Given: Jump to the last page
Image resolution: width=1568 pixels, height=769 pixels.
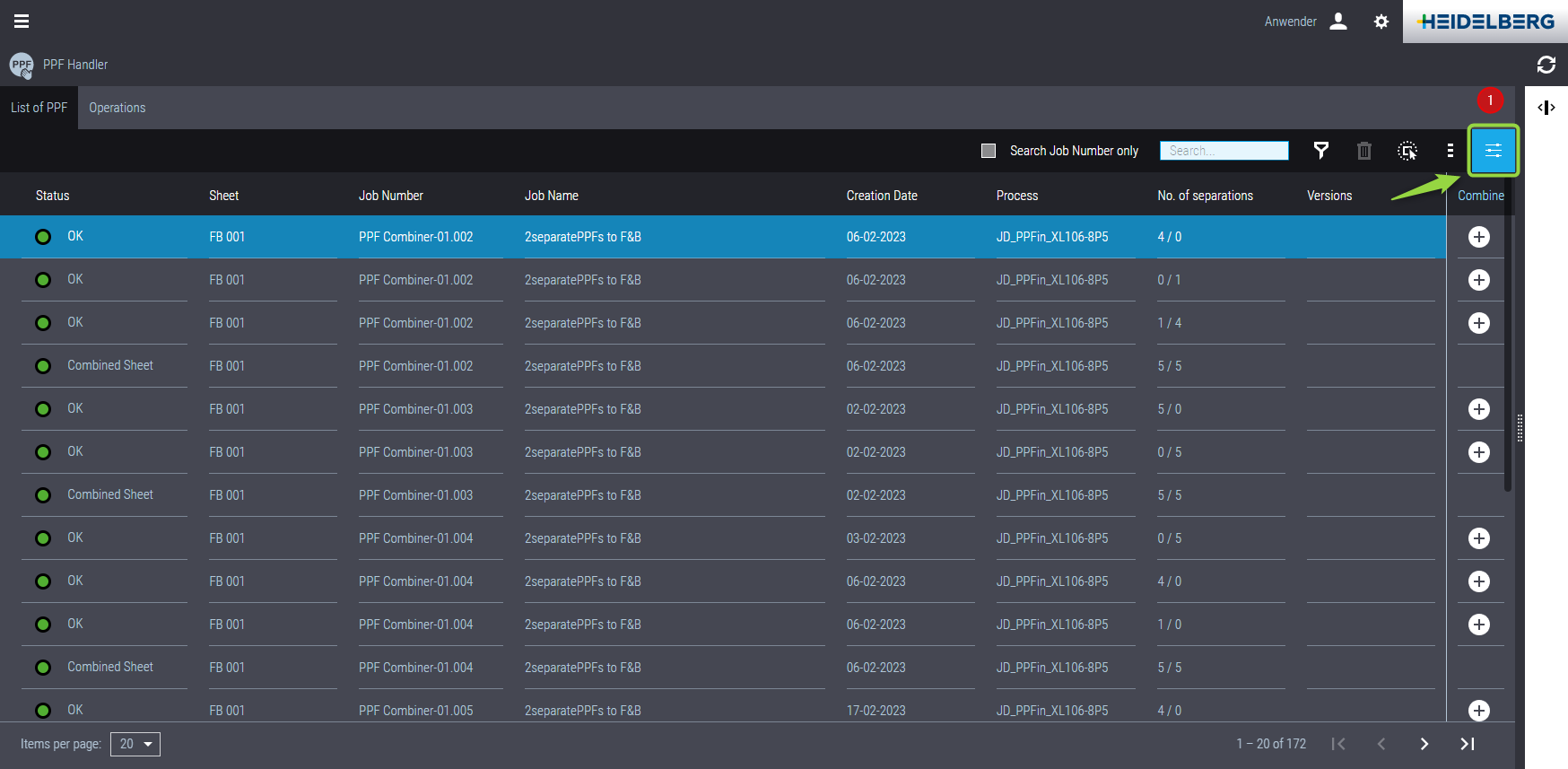Looking at the screenshot, I should (1467, 744).
